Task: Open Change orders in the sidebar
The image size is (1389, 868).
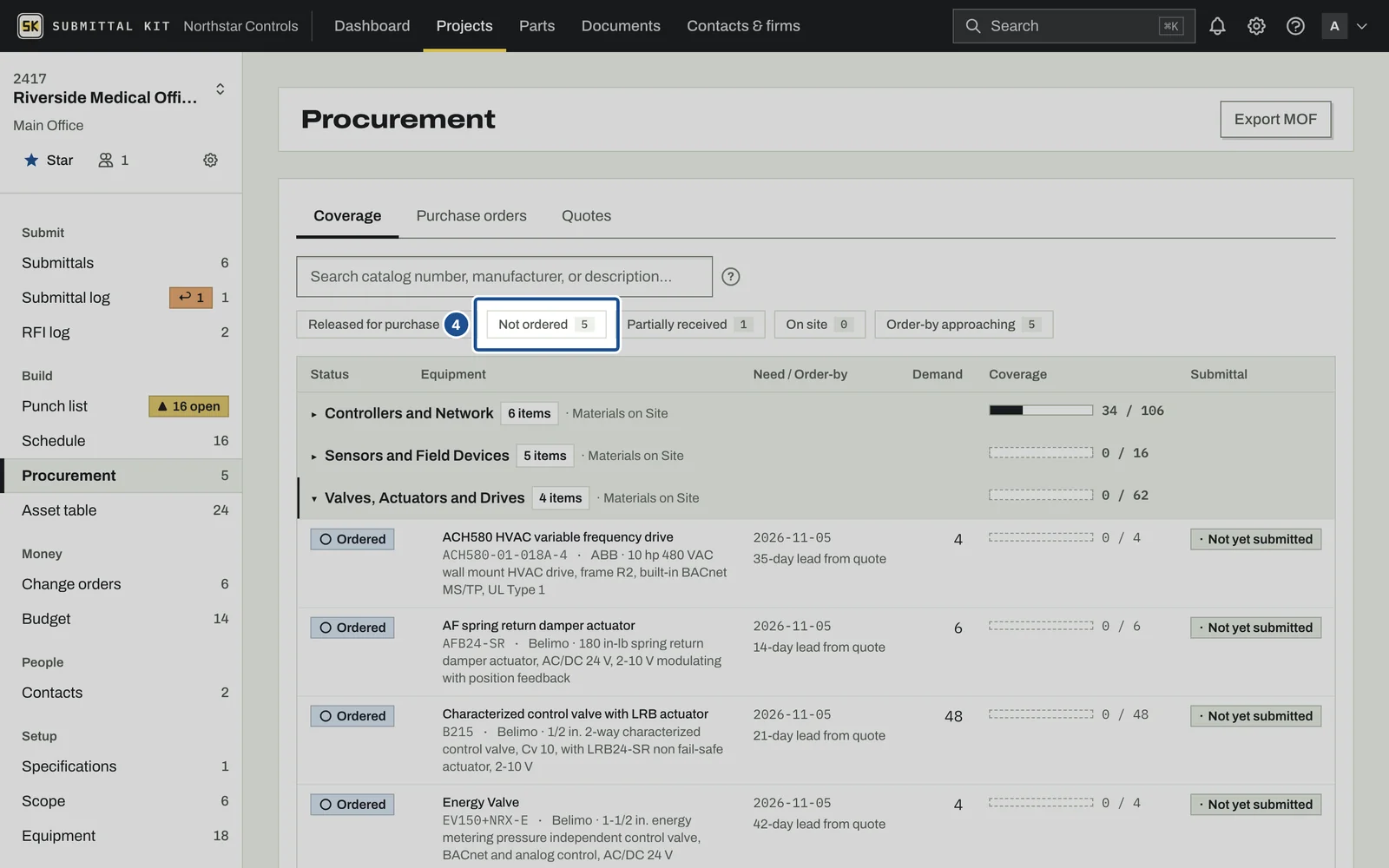Action: point(122,584)
